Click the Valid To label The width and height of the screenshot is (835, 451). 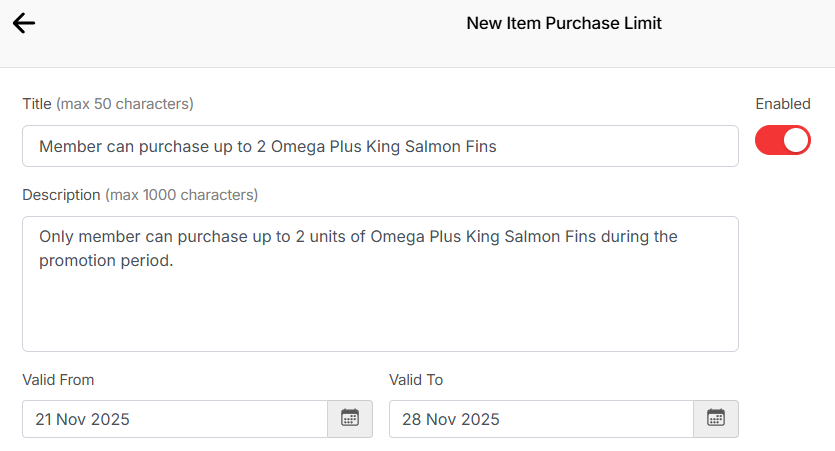[416, 380]
